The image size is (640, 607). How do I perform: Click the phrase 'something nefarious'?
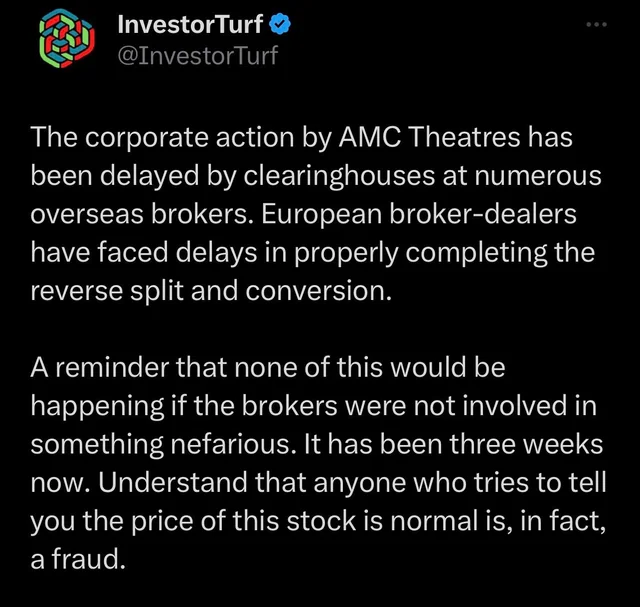[x=160, y=444]
